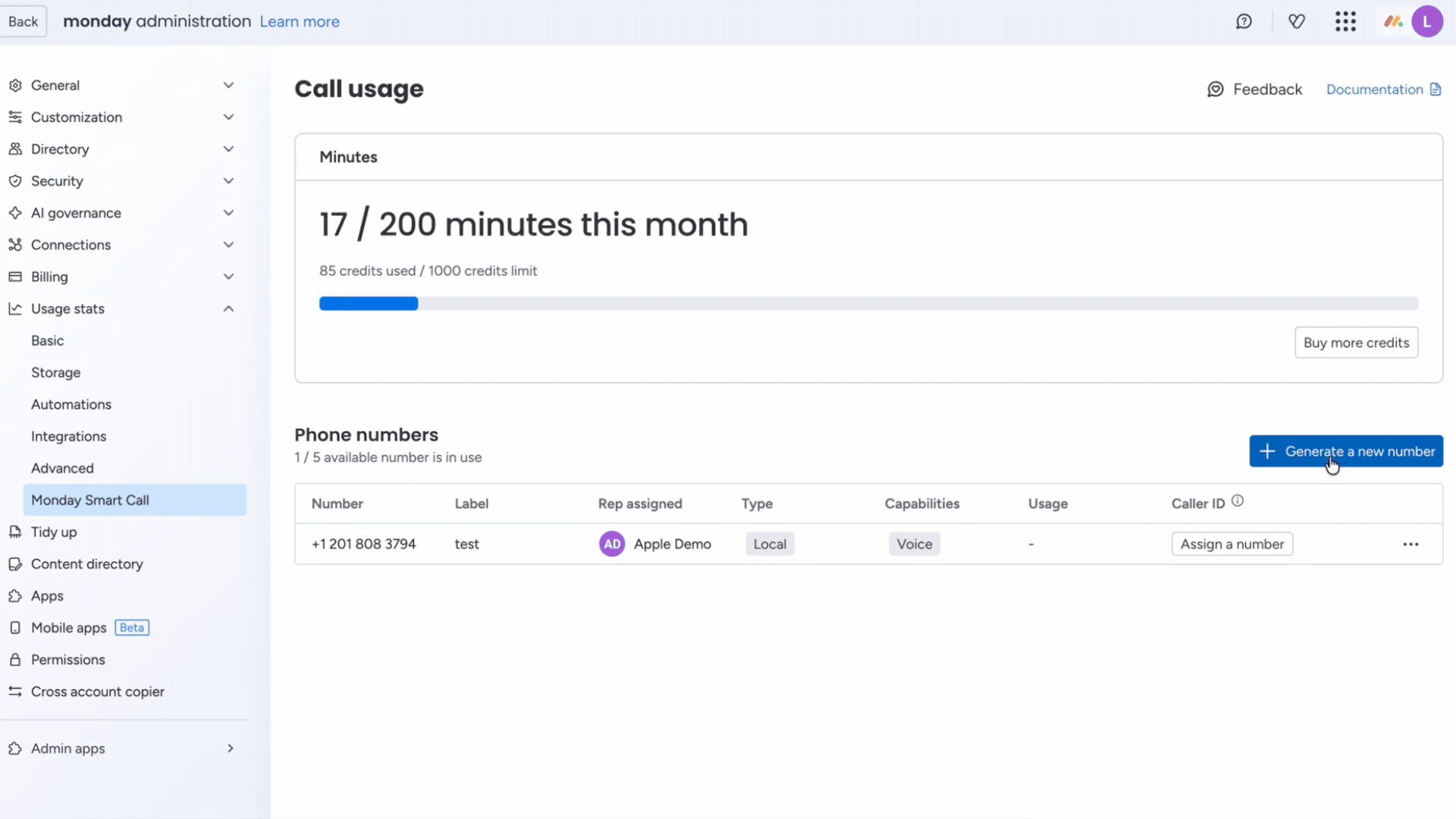The height and width of the screenshot is (819, 1456).
Task: Click the Rep assigned column header
Action: (x=640, y=504)
